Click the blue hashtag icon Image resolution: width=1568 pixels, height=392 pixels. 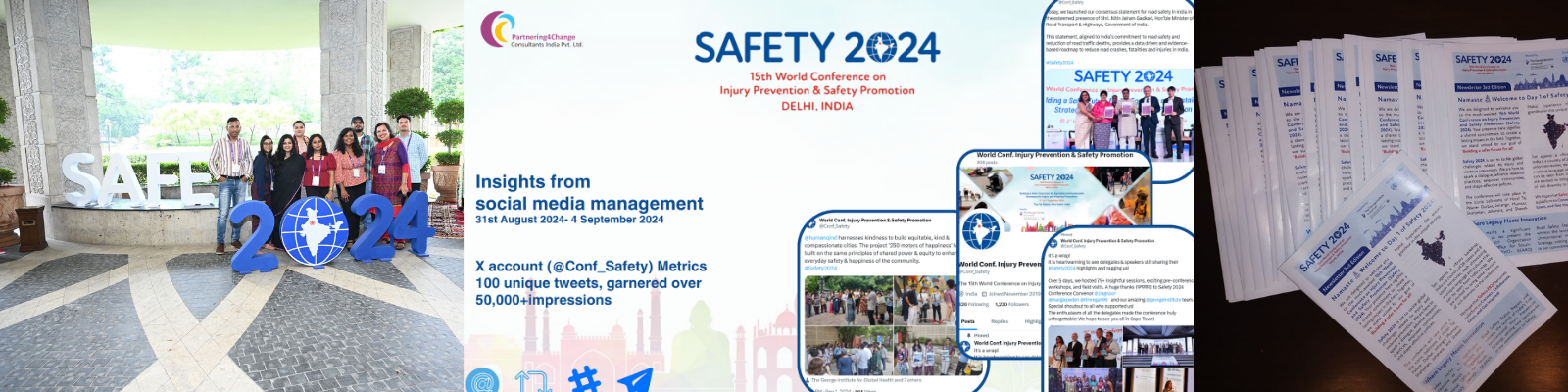585,379
